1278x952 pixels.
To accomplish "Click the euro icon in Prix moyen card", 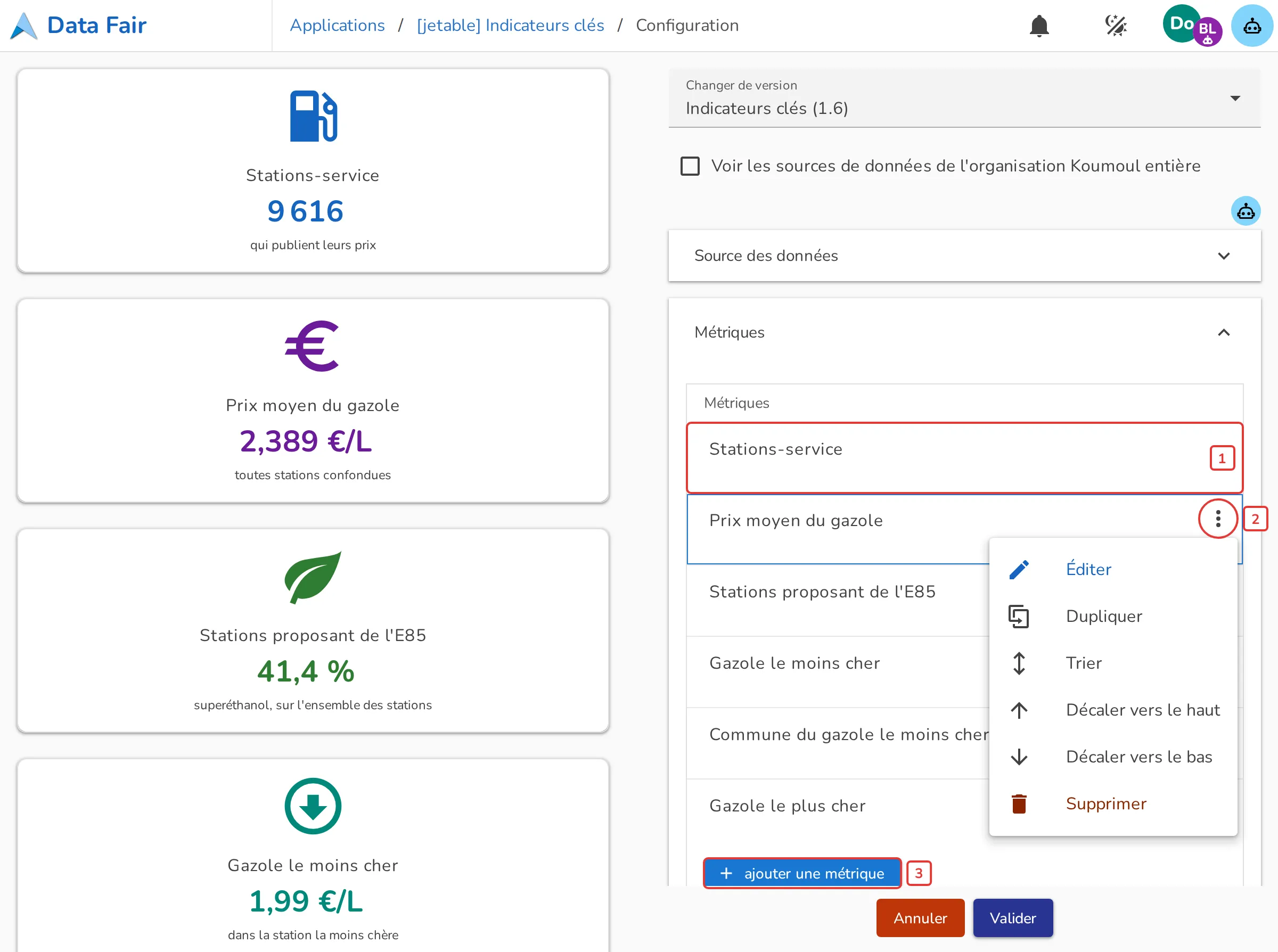I will [312, 346].
